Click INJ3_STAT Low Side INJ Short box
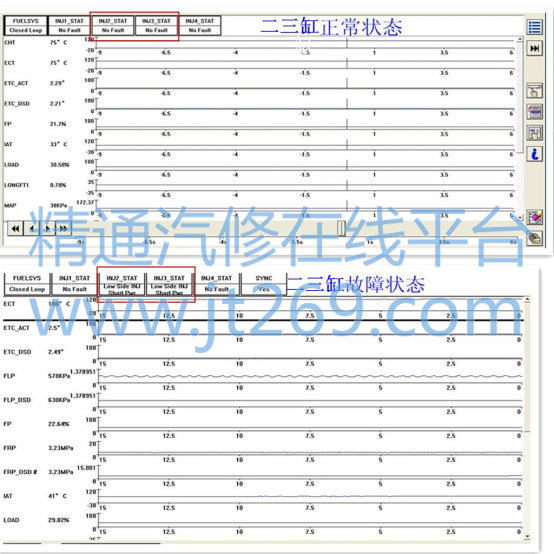Viewport: 554px width, 554px height. pyautogui.click(x=169, y=285)
